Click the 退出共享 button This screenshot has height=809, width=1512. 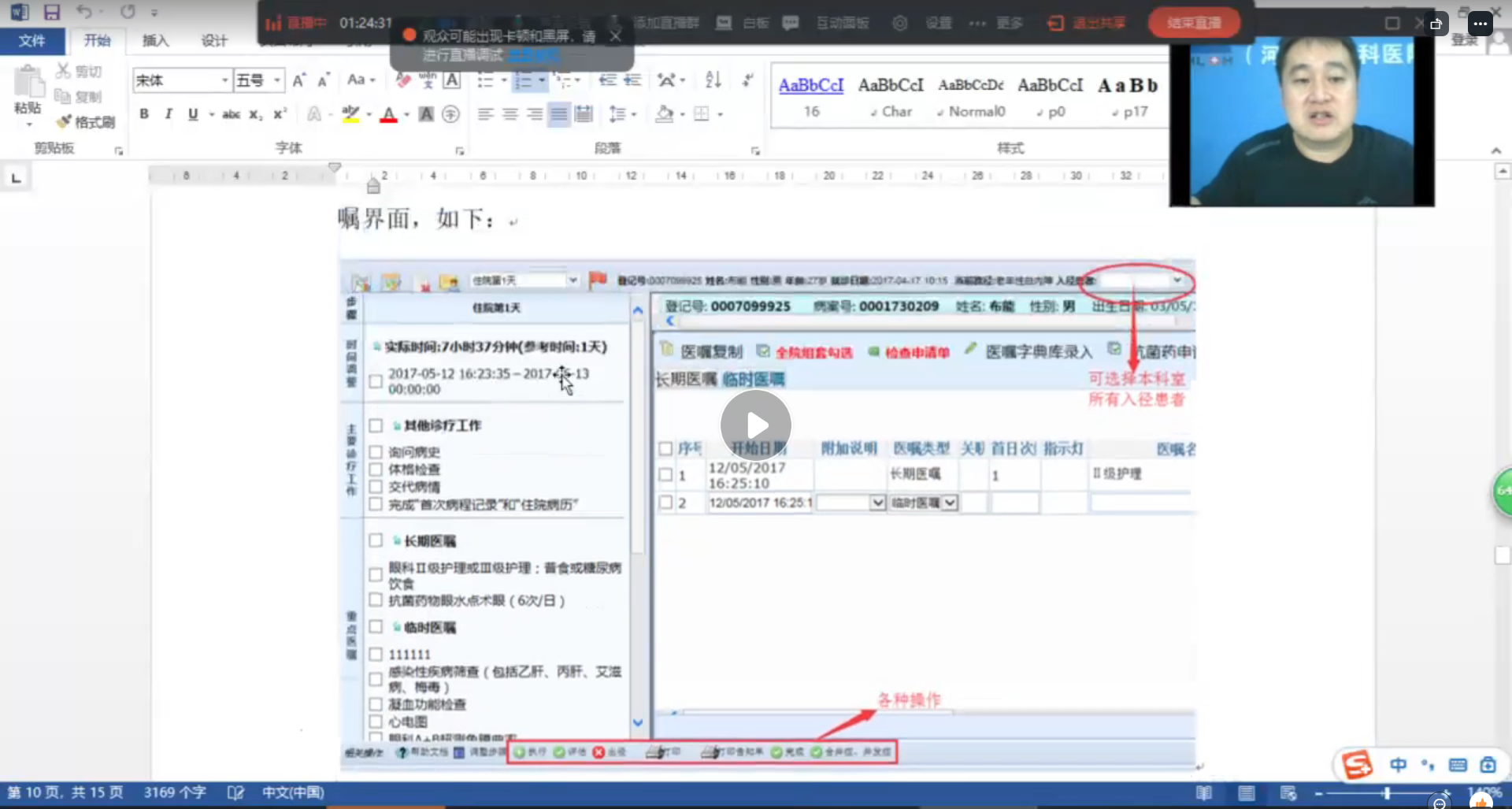tap(1088, 23)
